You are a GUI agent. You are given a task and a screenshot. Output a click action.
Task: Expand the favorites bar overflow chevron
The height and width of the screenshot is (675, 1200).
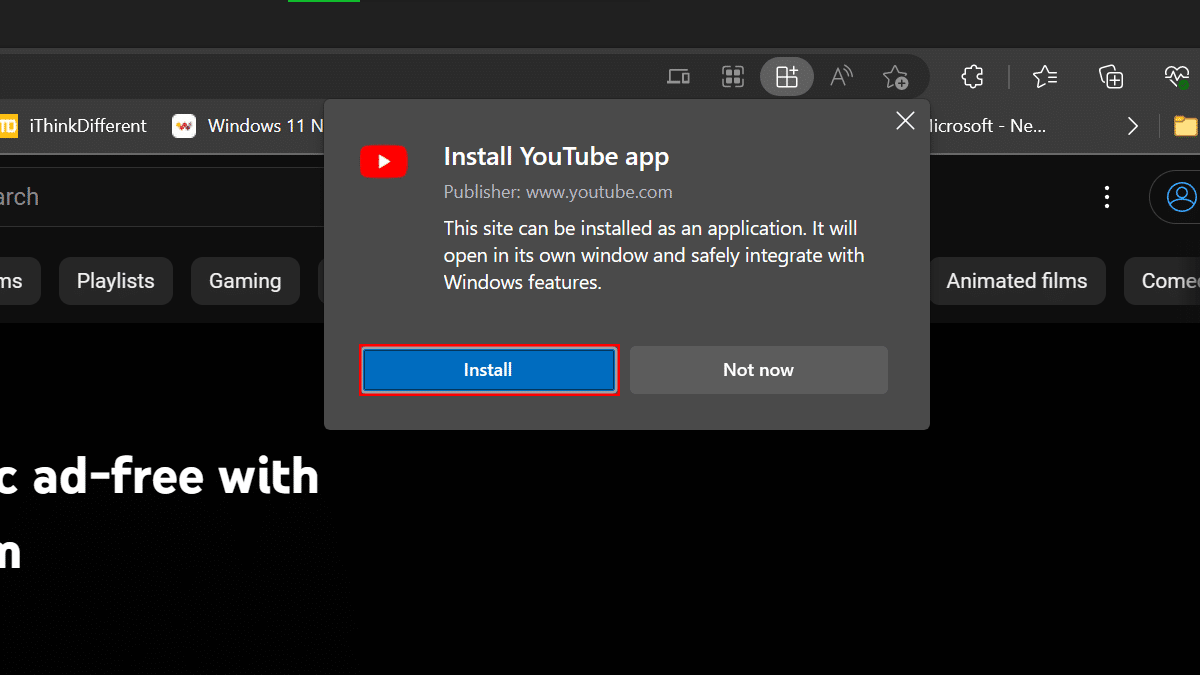[1132, 126]
